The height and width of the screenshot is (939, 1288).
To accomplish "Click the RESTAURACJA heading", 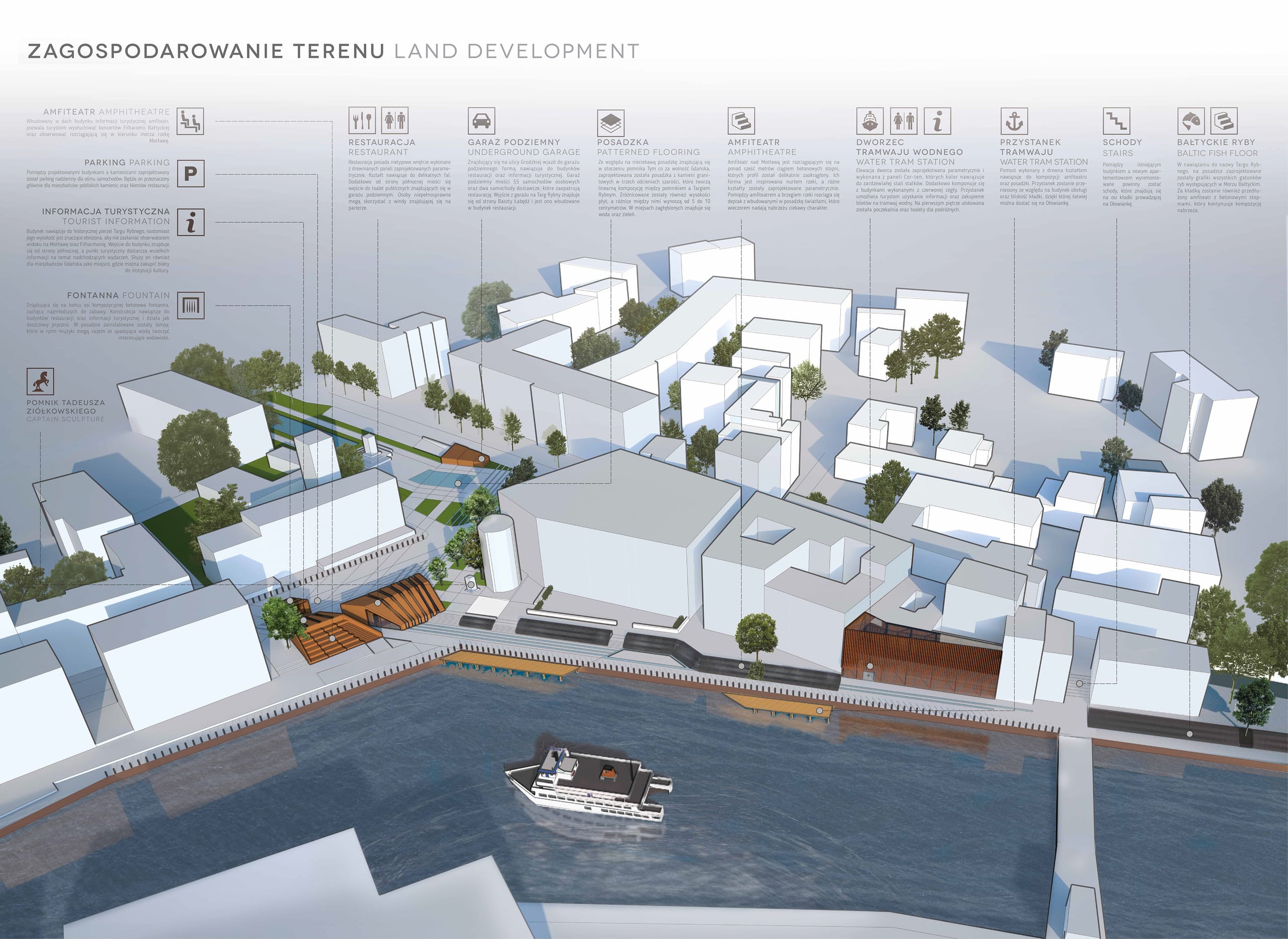I will 382,142.
